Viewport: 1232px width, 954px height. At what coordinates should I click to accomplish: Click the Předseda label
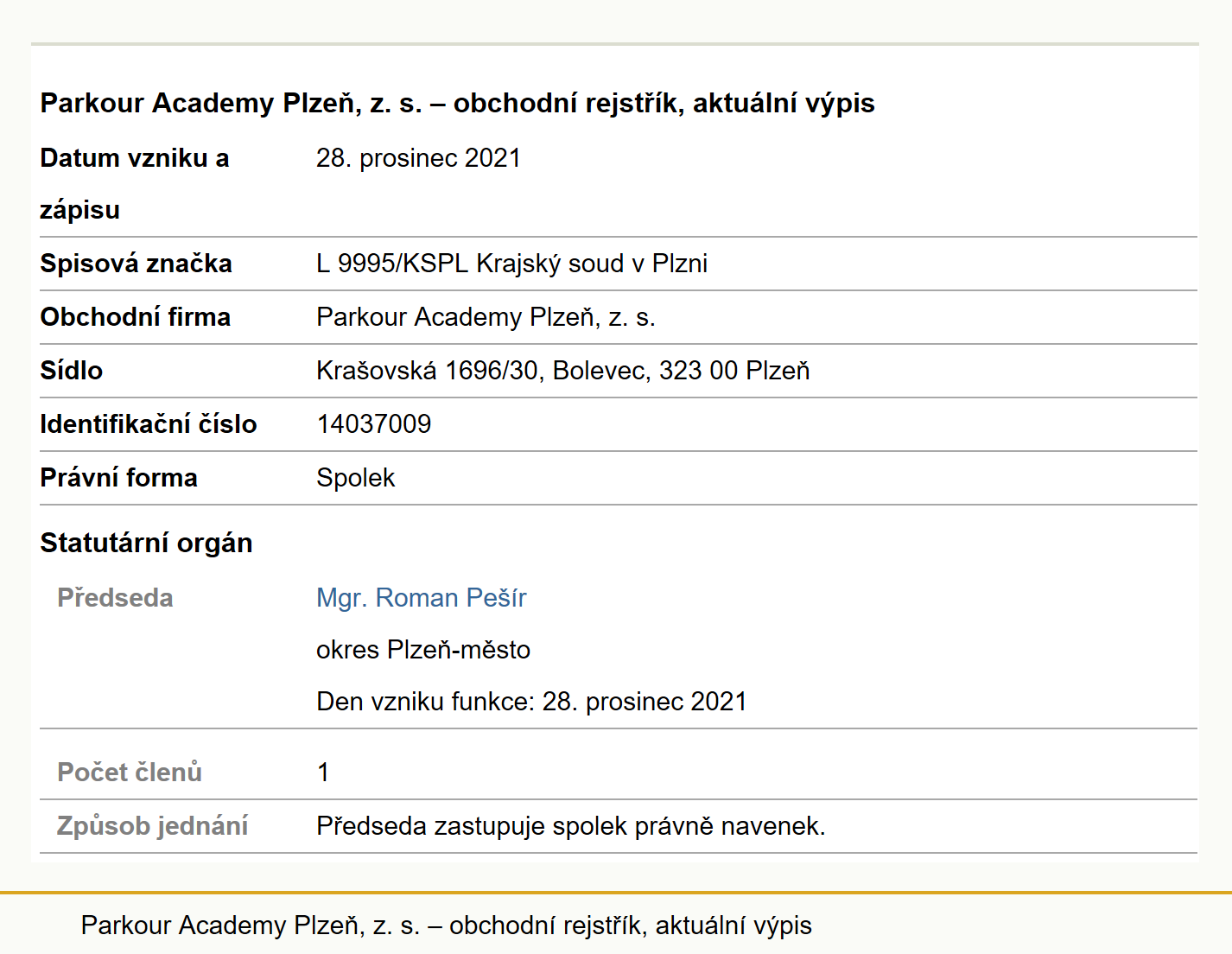coord(115,598)
